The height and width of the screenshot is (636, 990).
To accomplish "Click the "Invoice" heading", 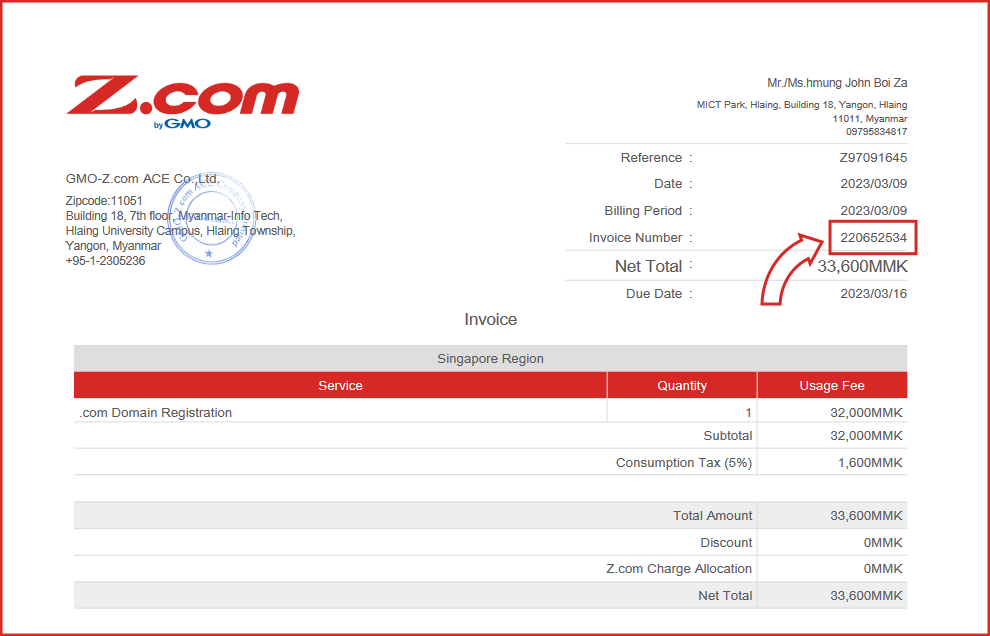I will click(491, 320).
